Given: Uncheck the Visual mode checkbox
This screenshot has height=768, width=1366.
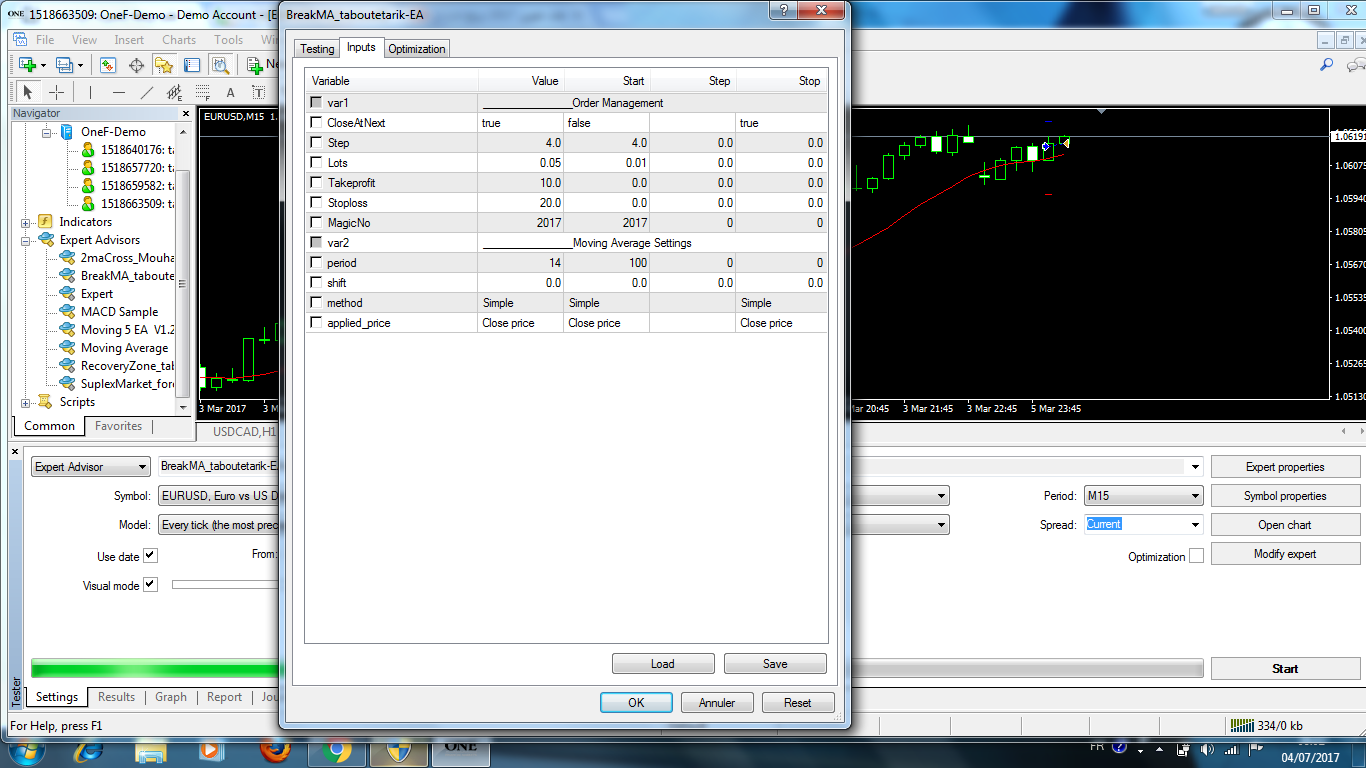Looking at the screenshot, I should coord(150,585).
